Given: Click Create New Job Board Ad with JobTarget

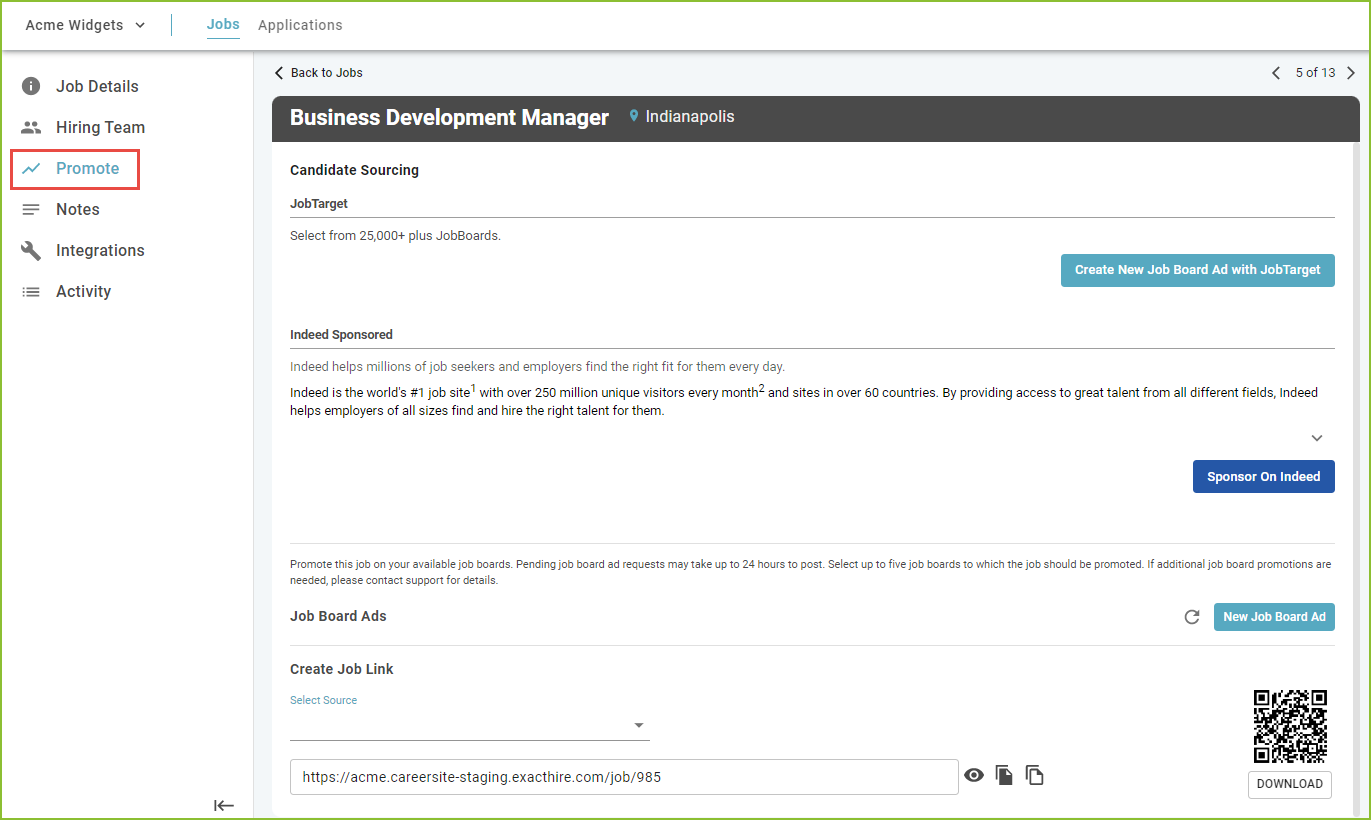Looking at the screenshot, I should [1198, 270].
